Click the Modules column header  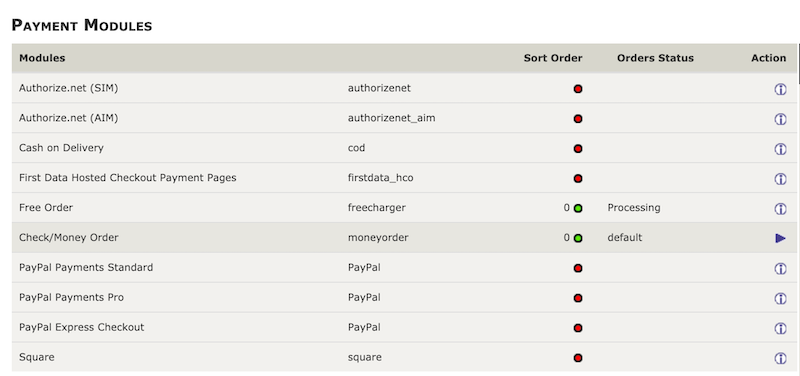point(42,58)
